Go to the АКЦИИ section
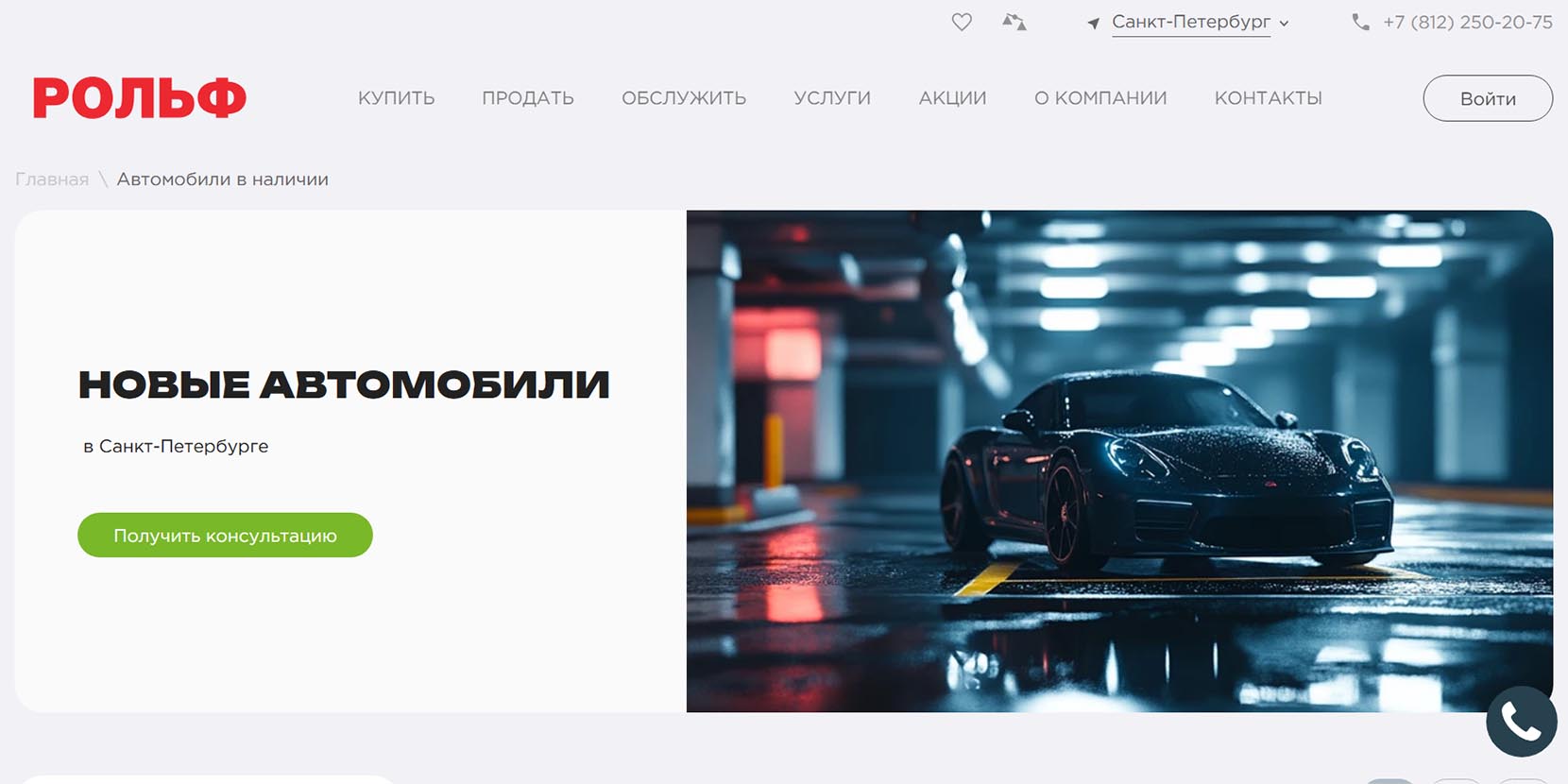This screenshot has width=1568, height=784. [952, 98]
